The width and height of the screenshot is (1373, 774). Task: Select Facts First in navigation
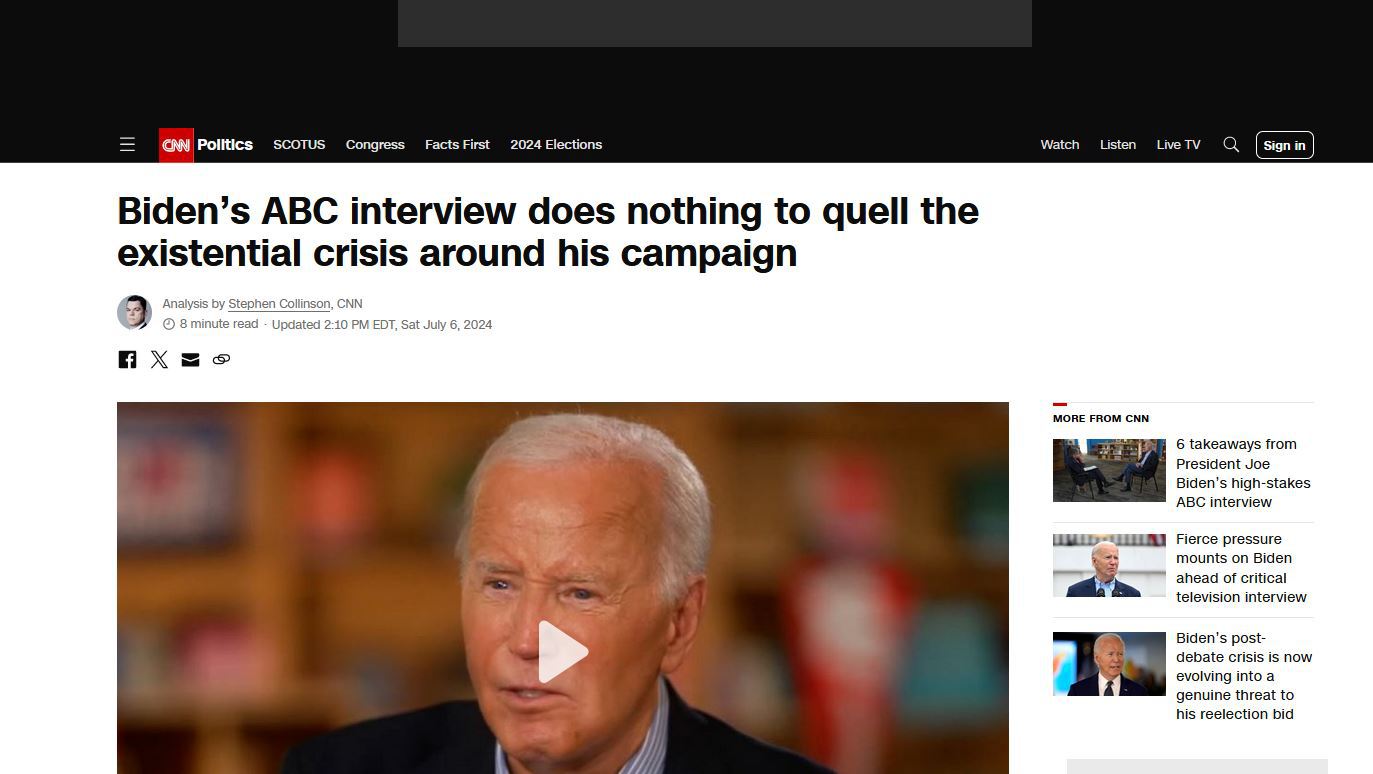tap(457, 145)
